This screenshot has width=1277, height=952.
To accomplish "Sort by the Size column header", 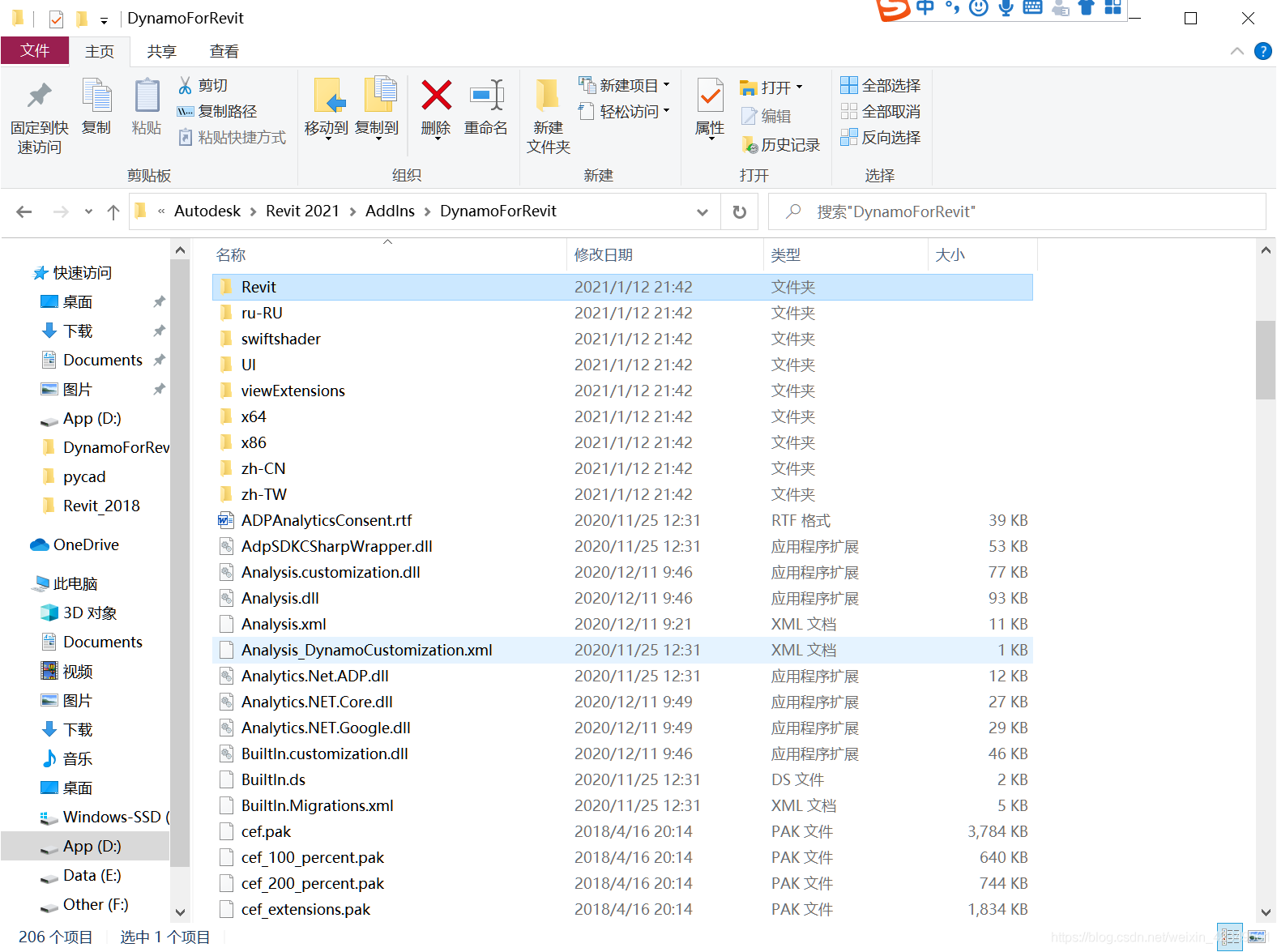I will pos(982,254).
